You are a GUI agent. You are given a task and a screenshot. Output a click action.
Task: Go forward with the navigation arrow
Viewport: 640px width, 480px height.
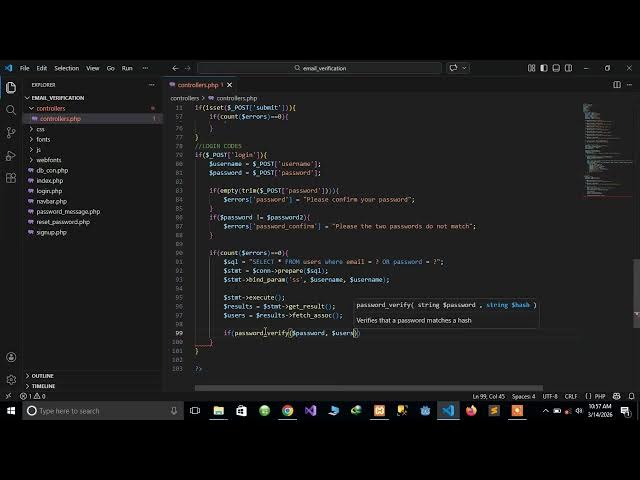click(187, 68)
